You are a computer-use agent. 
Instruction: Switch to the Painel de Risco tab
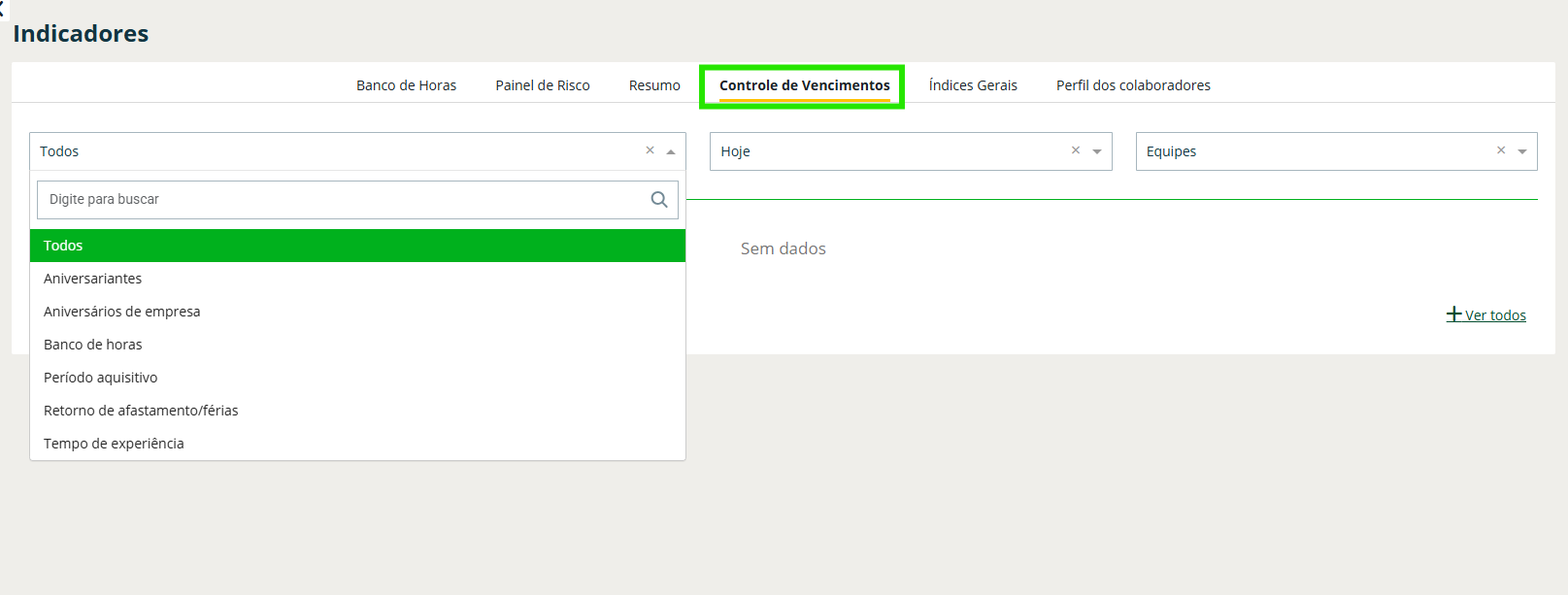[x=543, y=85]
